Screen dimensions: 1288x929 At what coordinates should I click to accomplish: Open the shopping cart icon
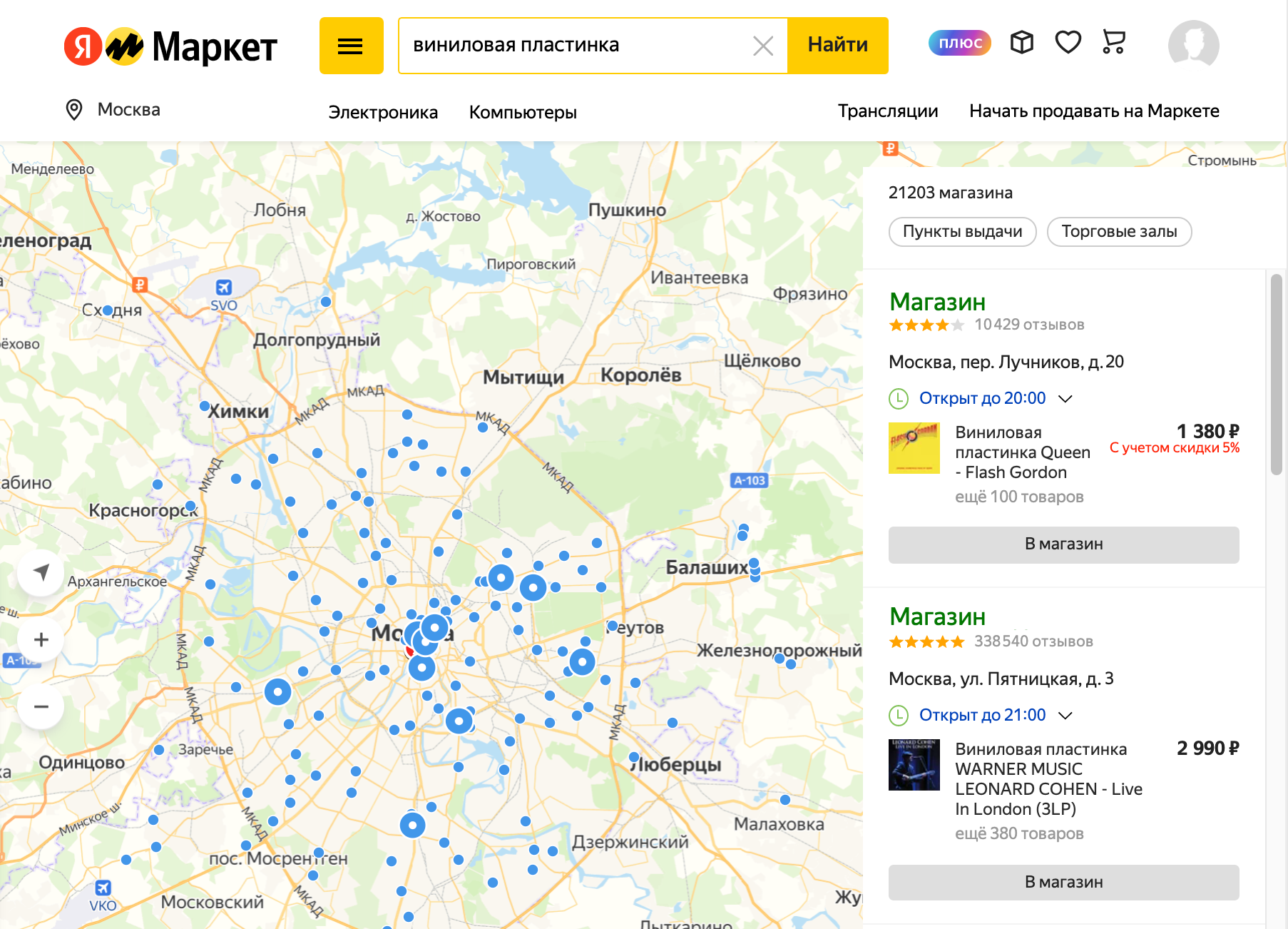1113,42
